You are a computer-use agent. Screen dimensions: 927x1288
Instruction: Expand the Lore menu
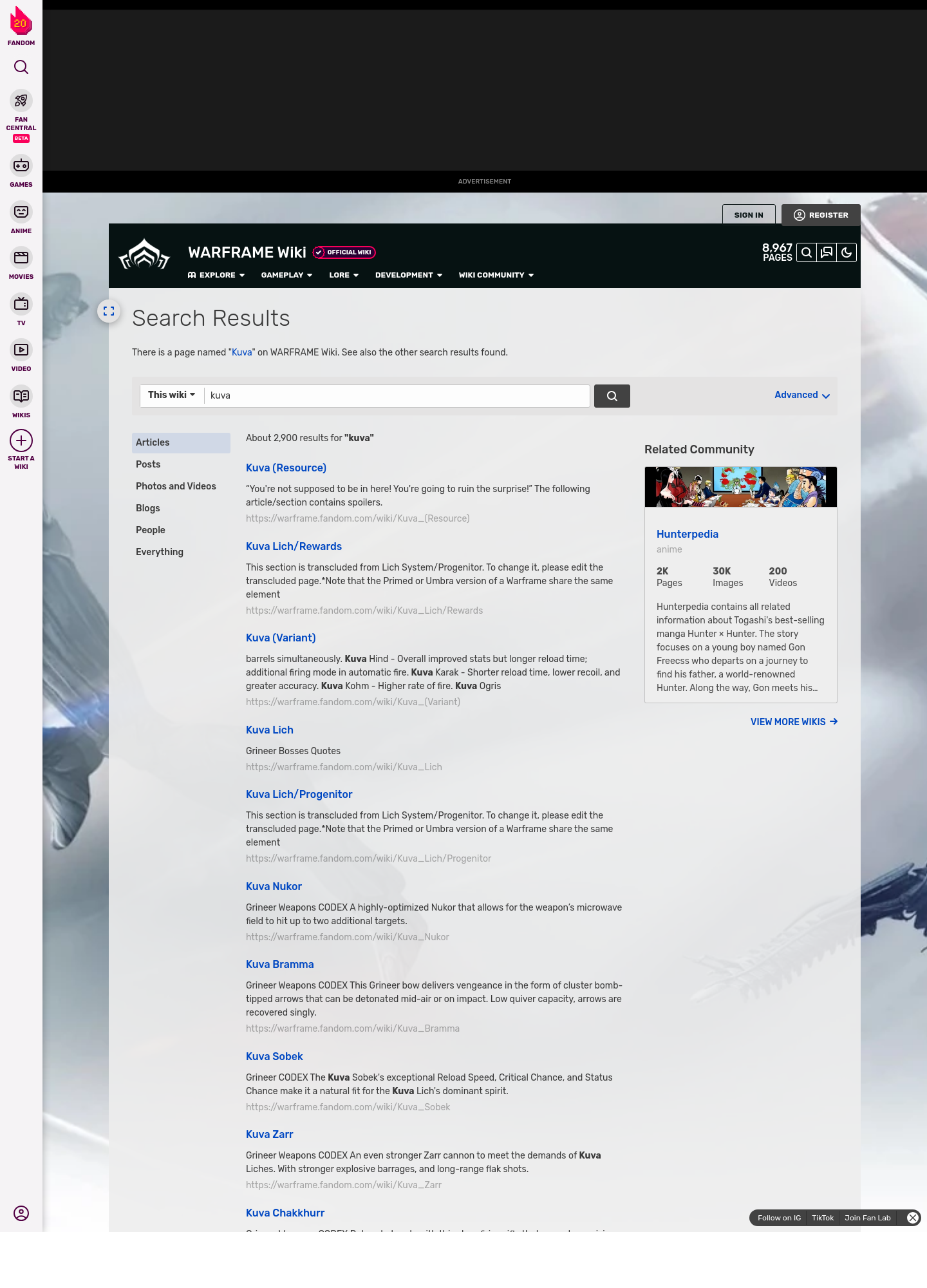click(x=344, y=275)
